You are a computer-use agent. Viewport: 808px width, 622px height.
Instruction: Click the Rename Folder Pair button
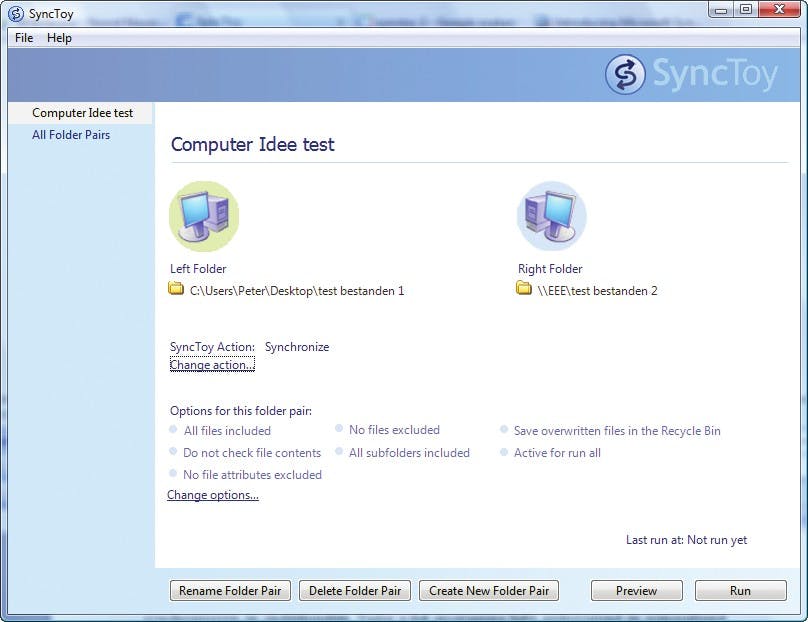pos(230,591)
